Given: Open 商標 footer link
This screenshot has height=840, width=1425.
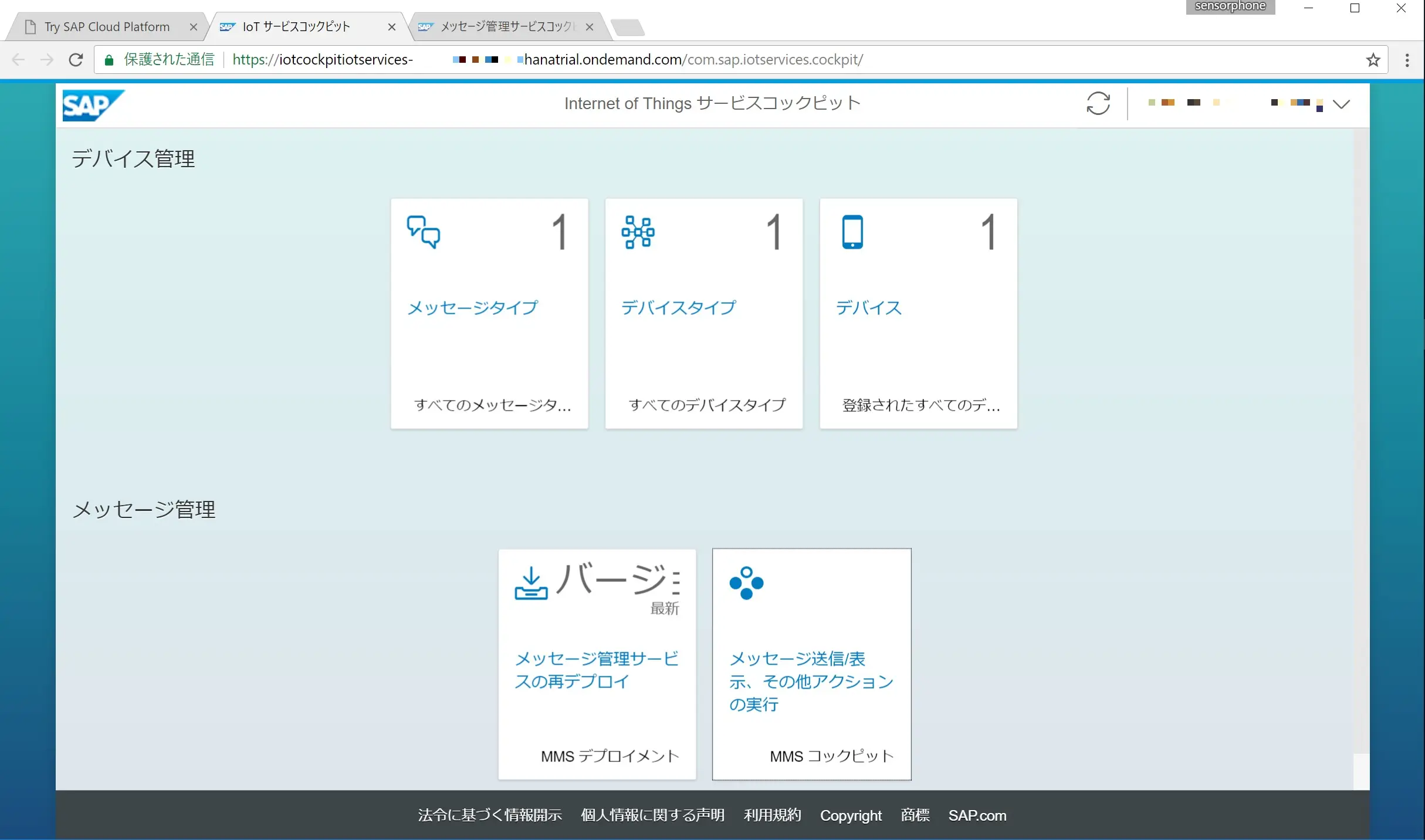Looking at the screenshot, I should click(915, 815).
